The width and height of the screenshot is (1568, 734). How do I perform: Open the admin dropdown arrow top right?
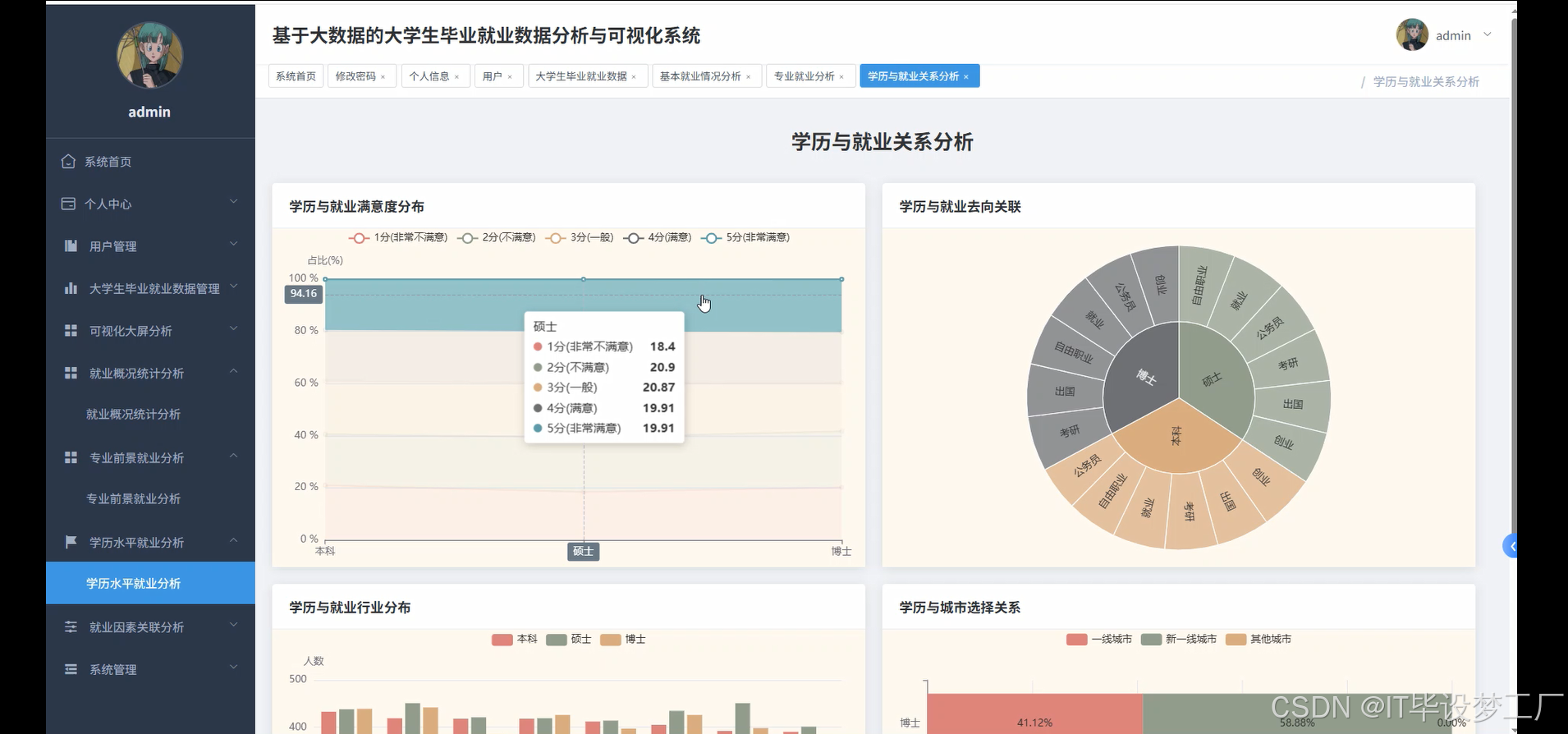1488,34
